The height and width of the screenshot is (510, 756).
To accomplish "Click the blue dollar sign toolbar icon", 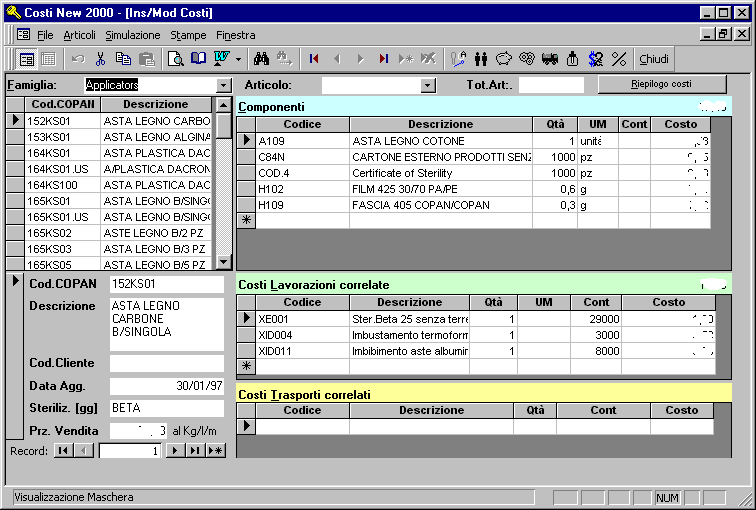I will tap(596, 59).
